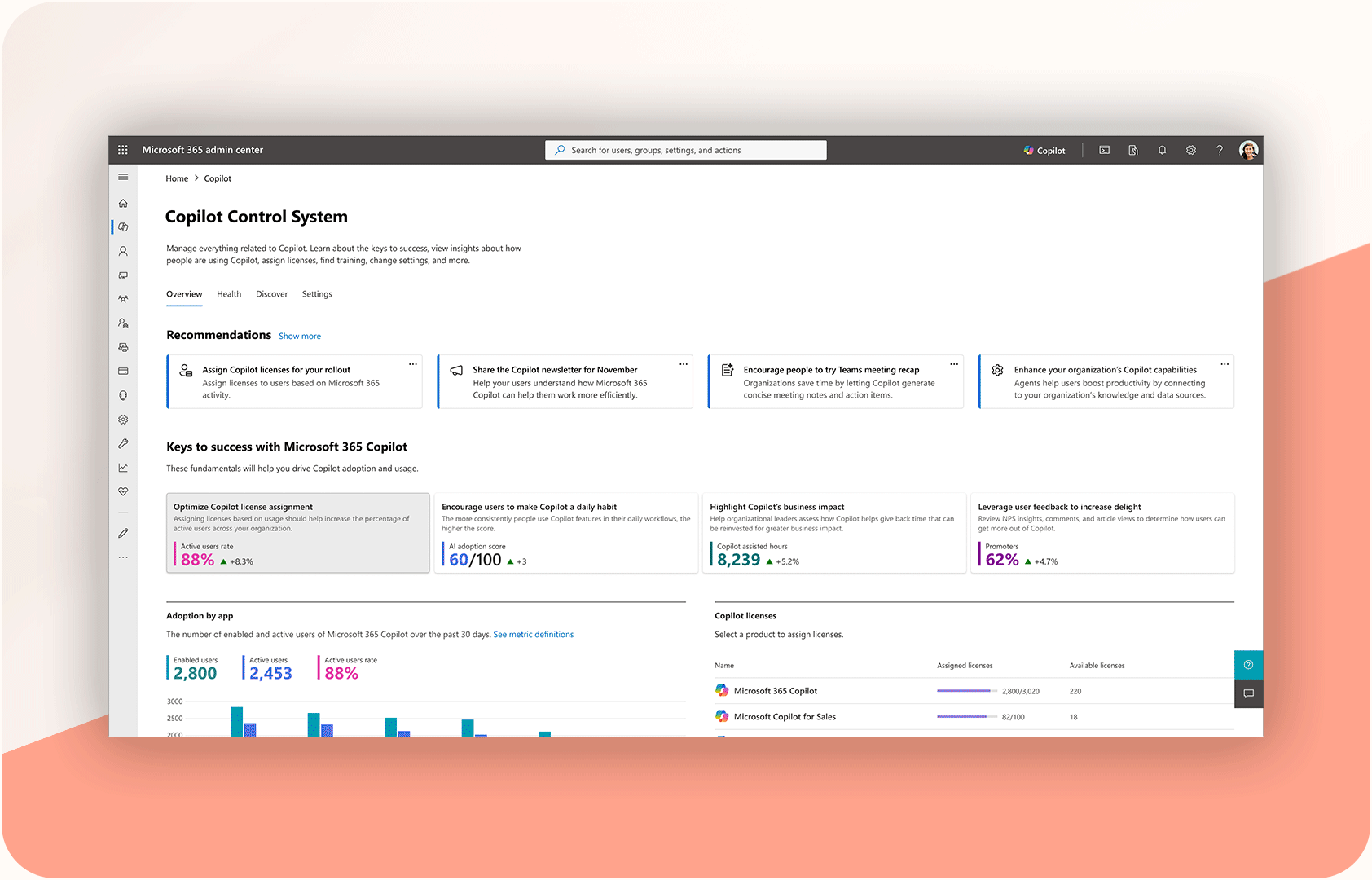Open more options on Teams meeting recap card
1372x880 pixels.
tap(954, 364)
